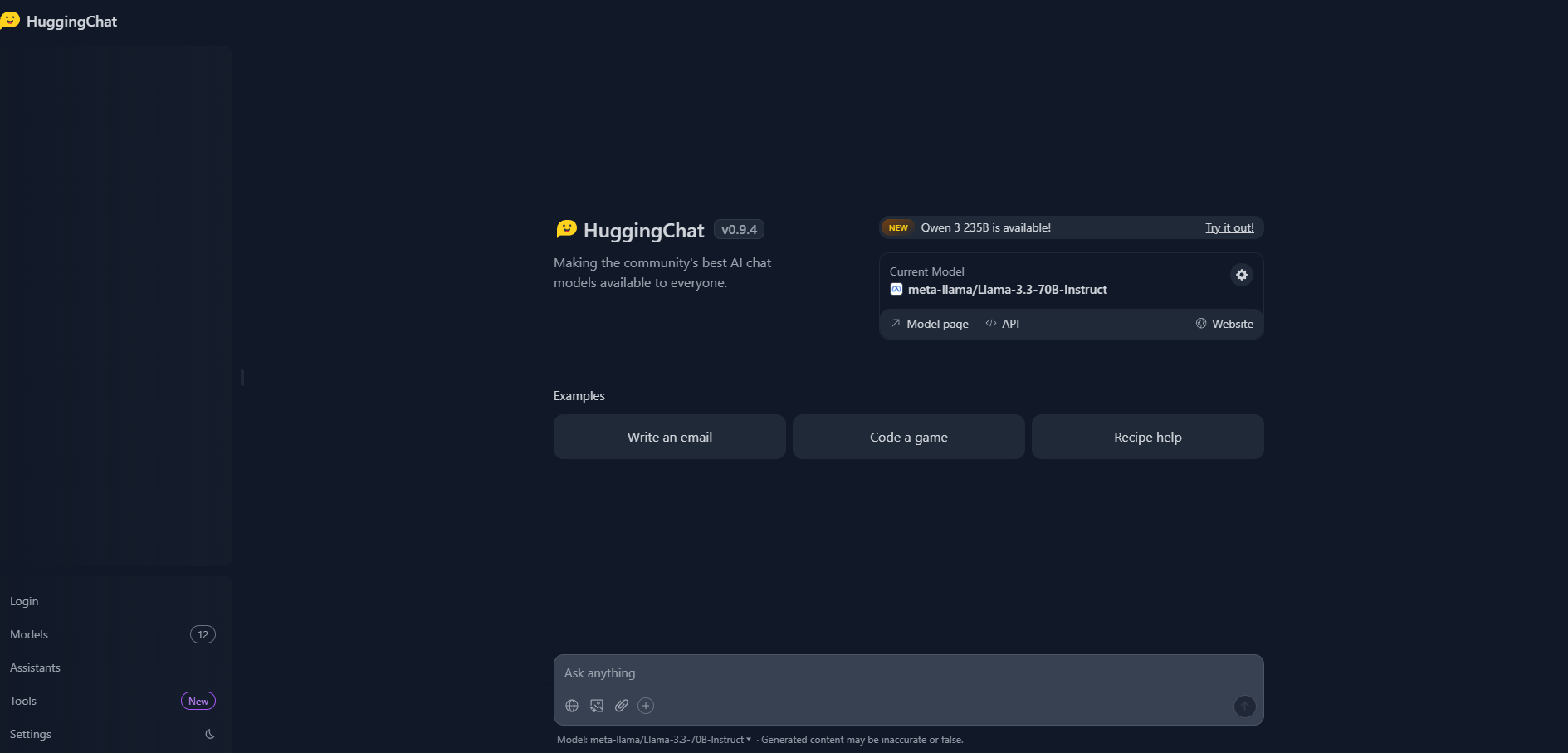Select the Write an email example

pyautogui.click(x=670, y=437)
